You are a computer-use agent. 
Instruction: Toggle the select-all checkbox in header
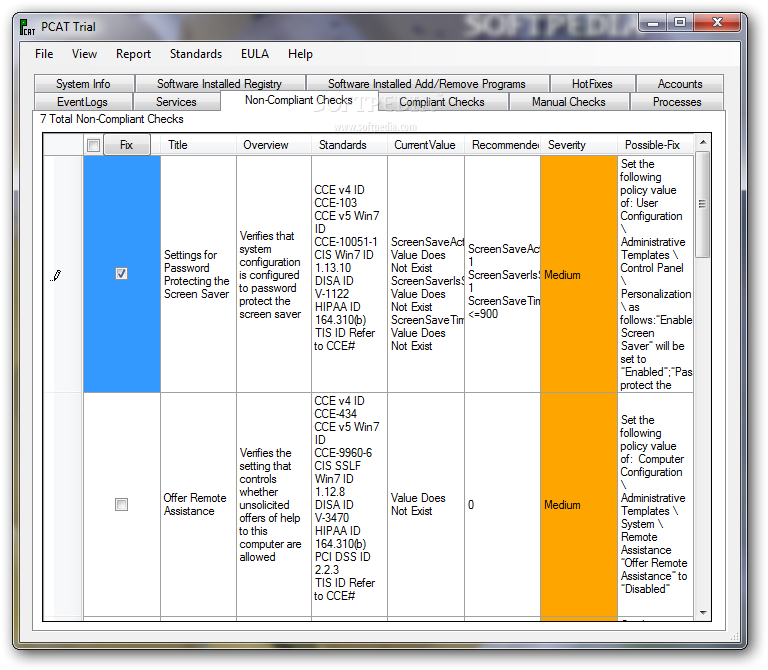(93, 145)
